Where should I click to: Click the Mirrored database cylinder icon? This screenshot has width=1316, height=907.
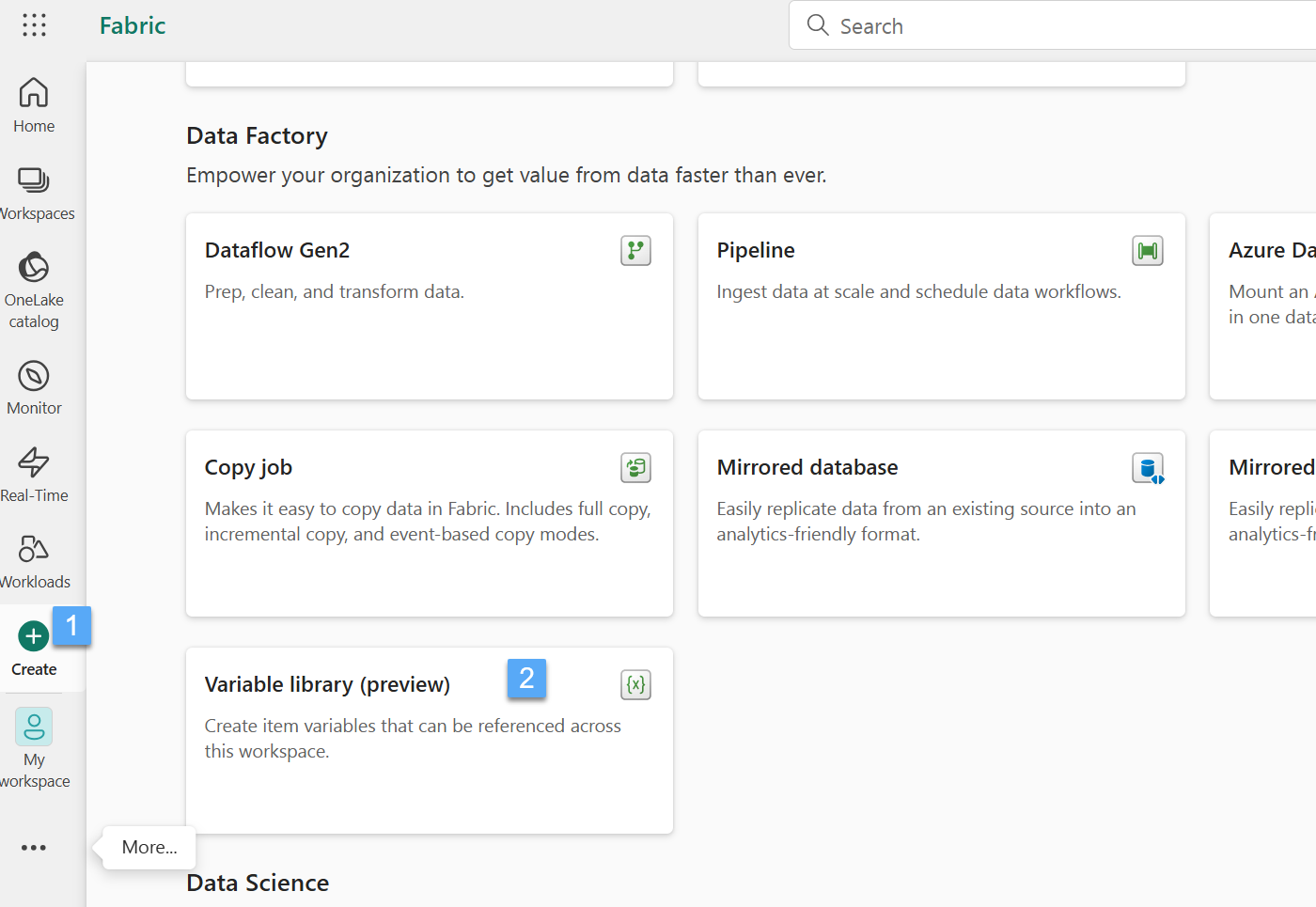tap(1148, 468)
